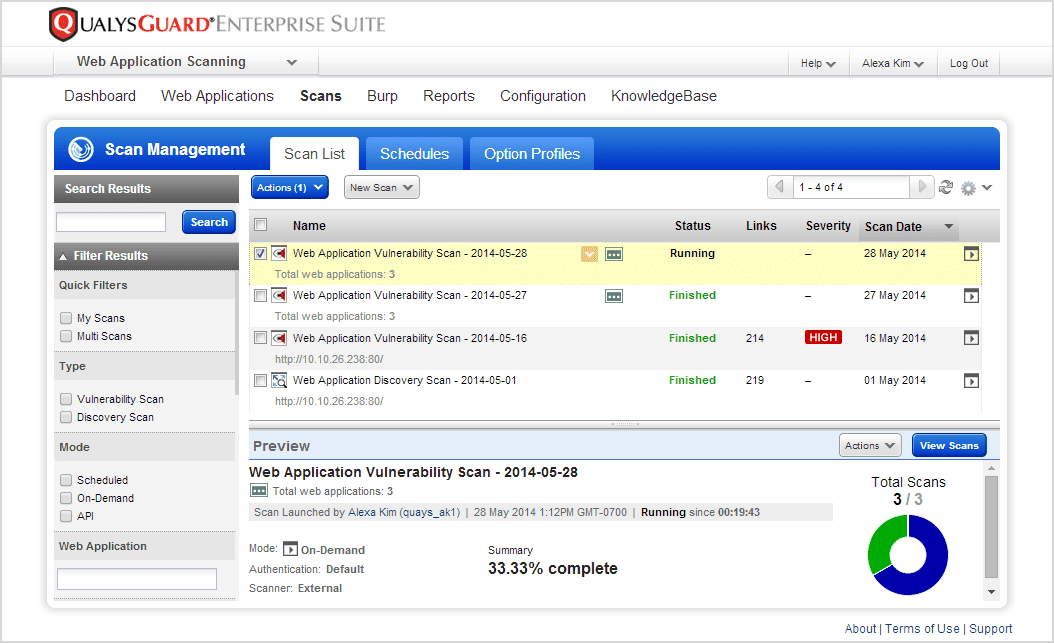This screenshot has height=643, width=1054.
Task: Click on-demand mode icon for 28 May 2014
Action: (x=971, y=254)
